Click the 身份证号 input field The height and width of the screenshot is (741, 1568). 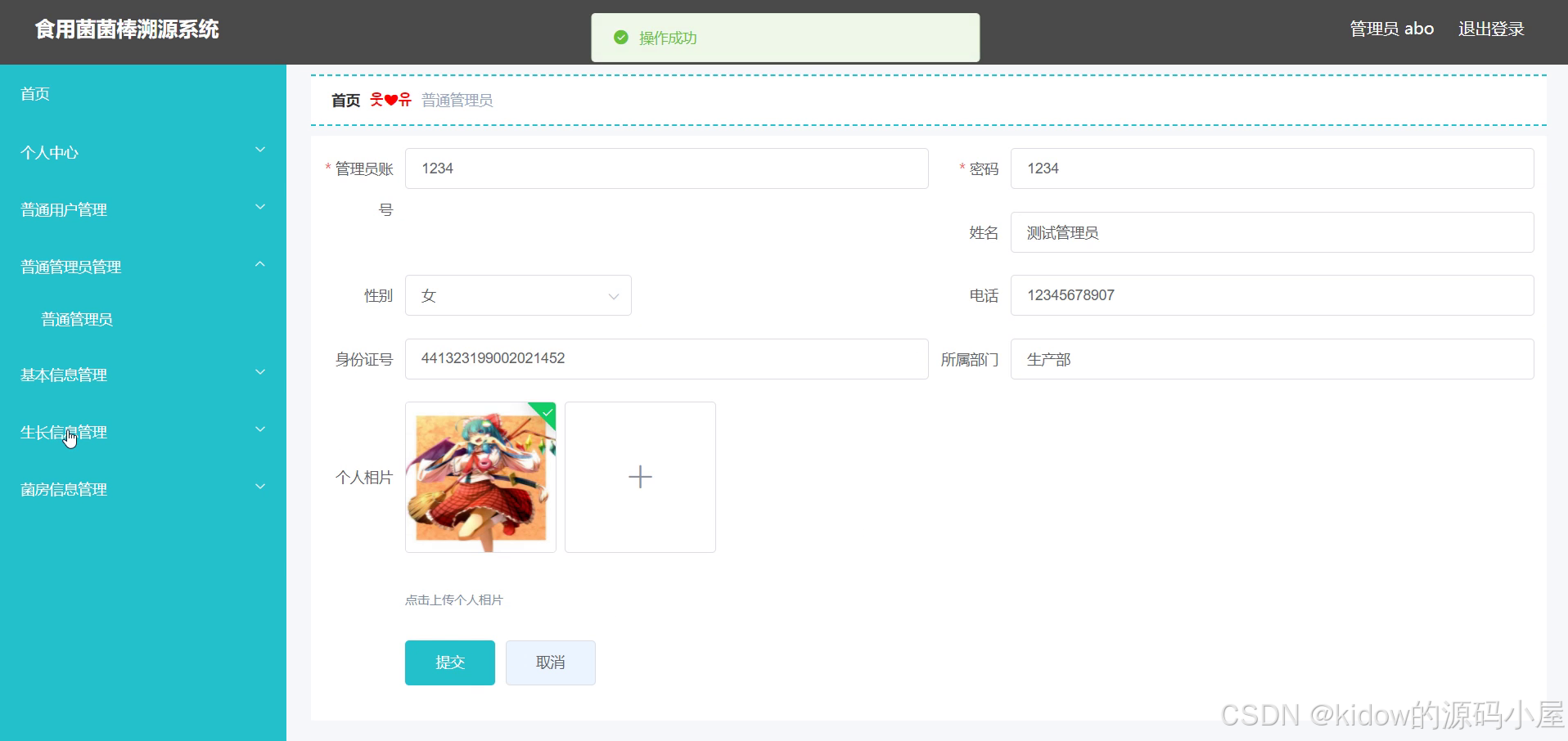[x=666, y=359]
